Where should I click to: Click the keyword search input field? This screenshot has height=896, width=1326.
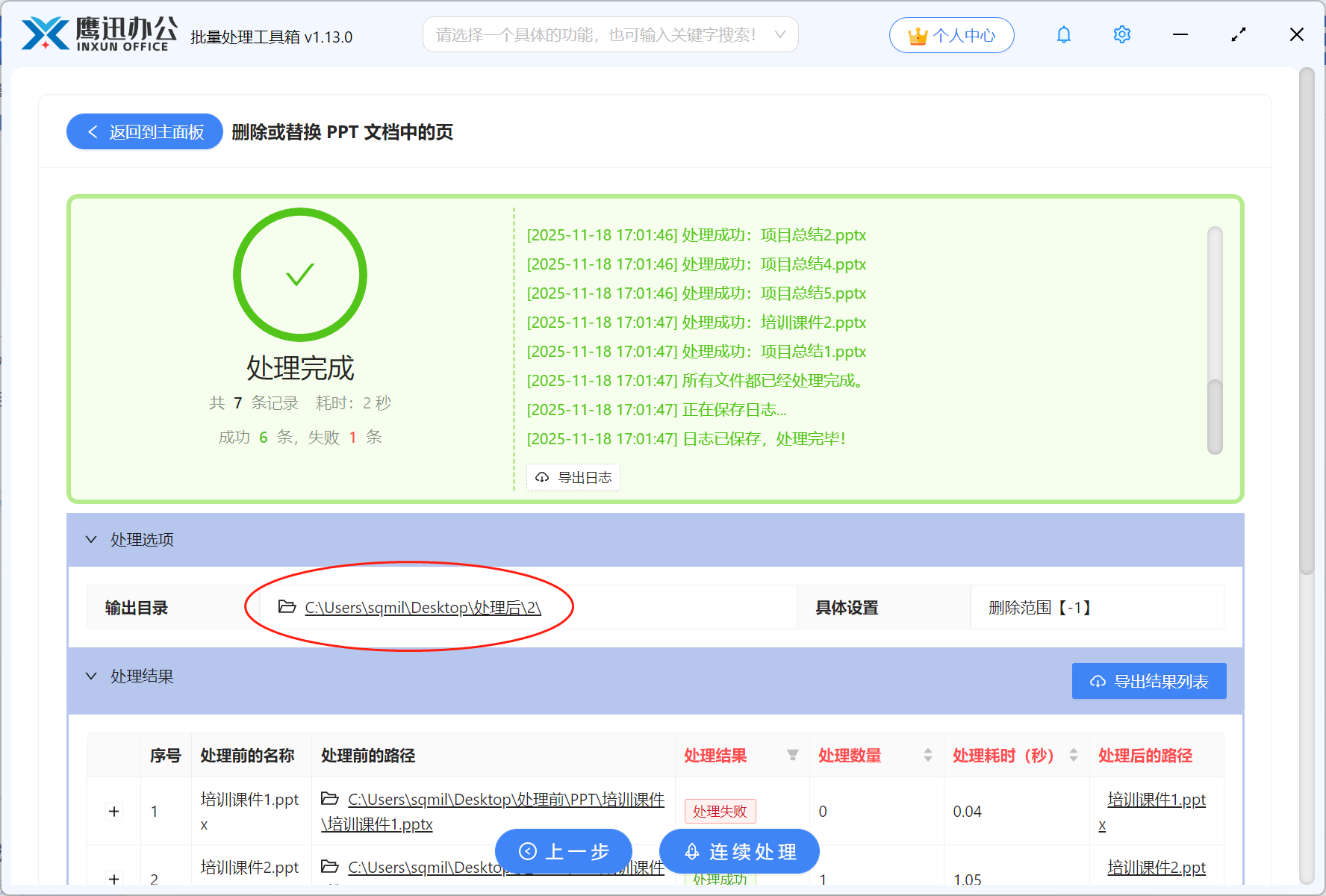tap(597, 34)
